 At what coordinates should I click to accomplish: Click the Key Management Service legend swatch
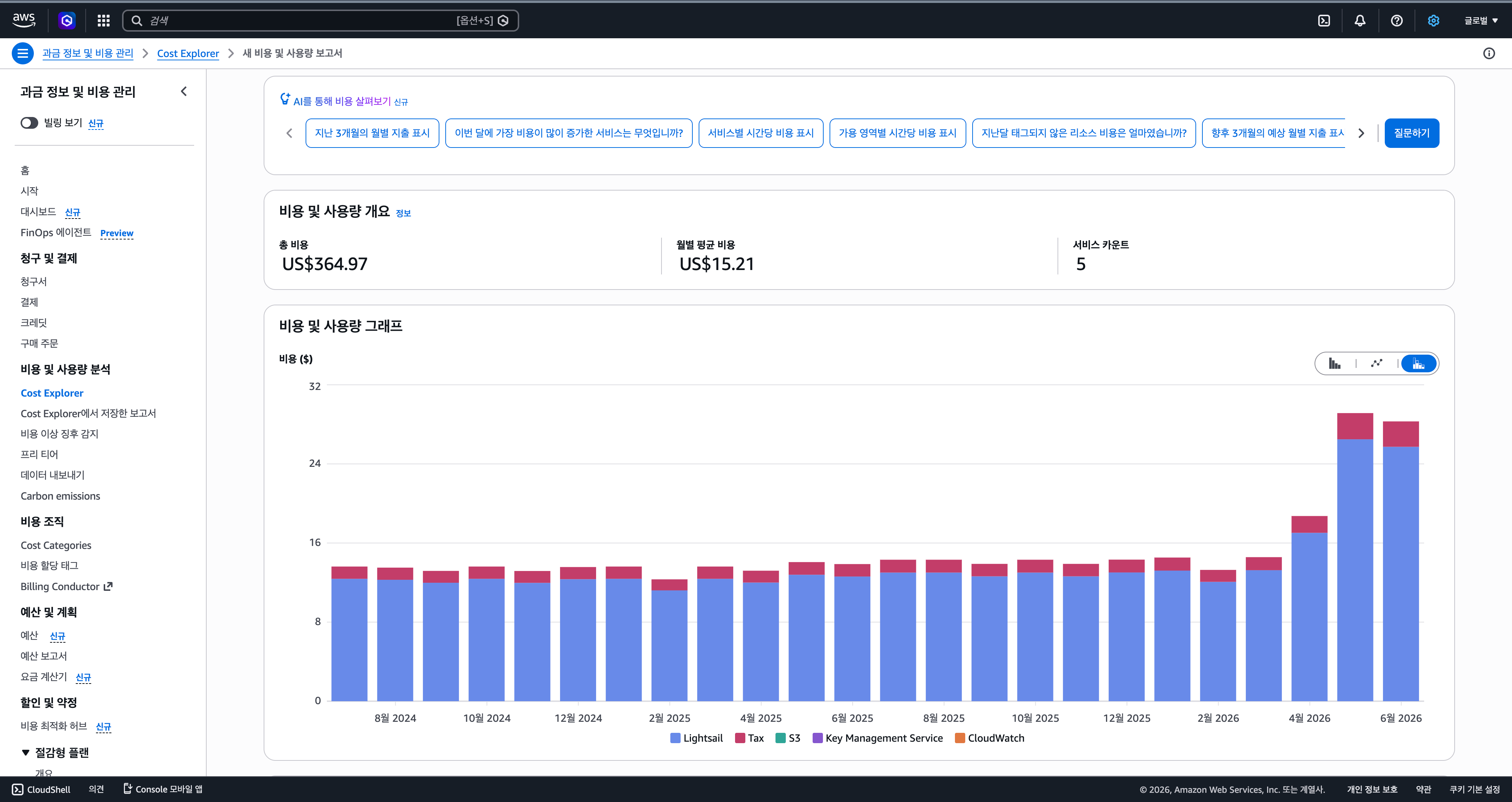(x=817, y=738)
